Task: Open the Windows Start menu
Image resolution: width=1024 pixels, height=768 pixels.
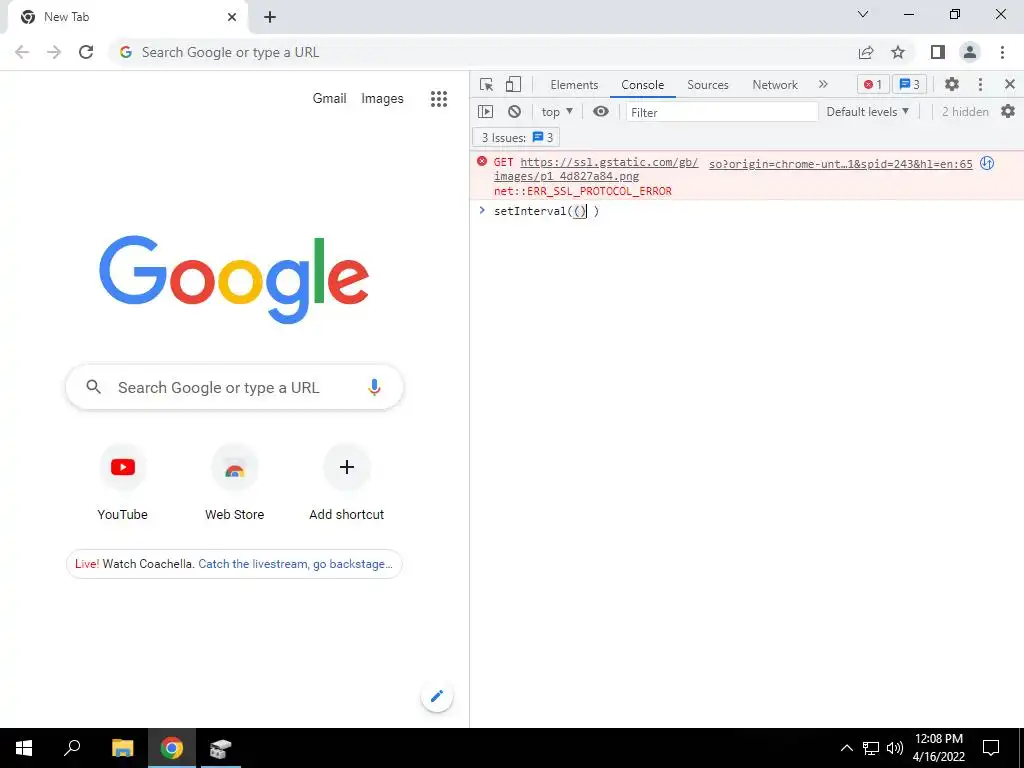Action: pos(24,748)
